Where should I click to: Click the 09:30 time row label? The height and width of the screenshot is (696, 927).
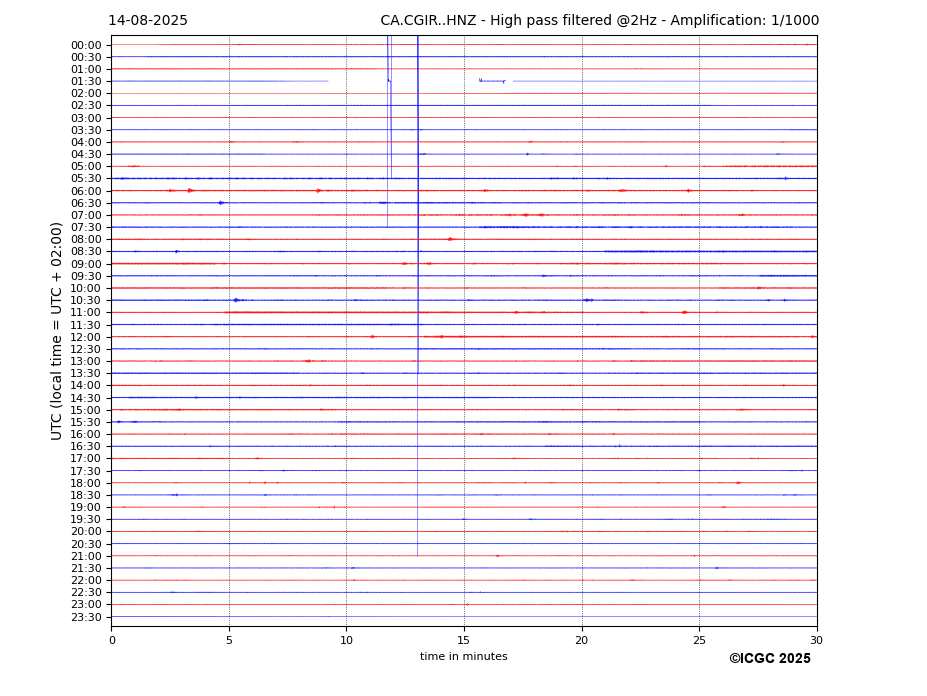pos(86,276)
